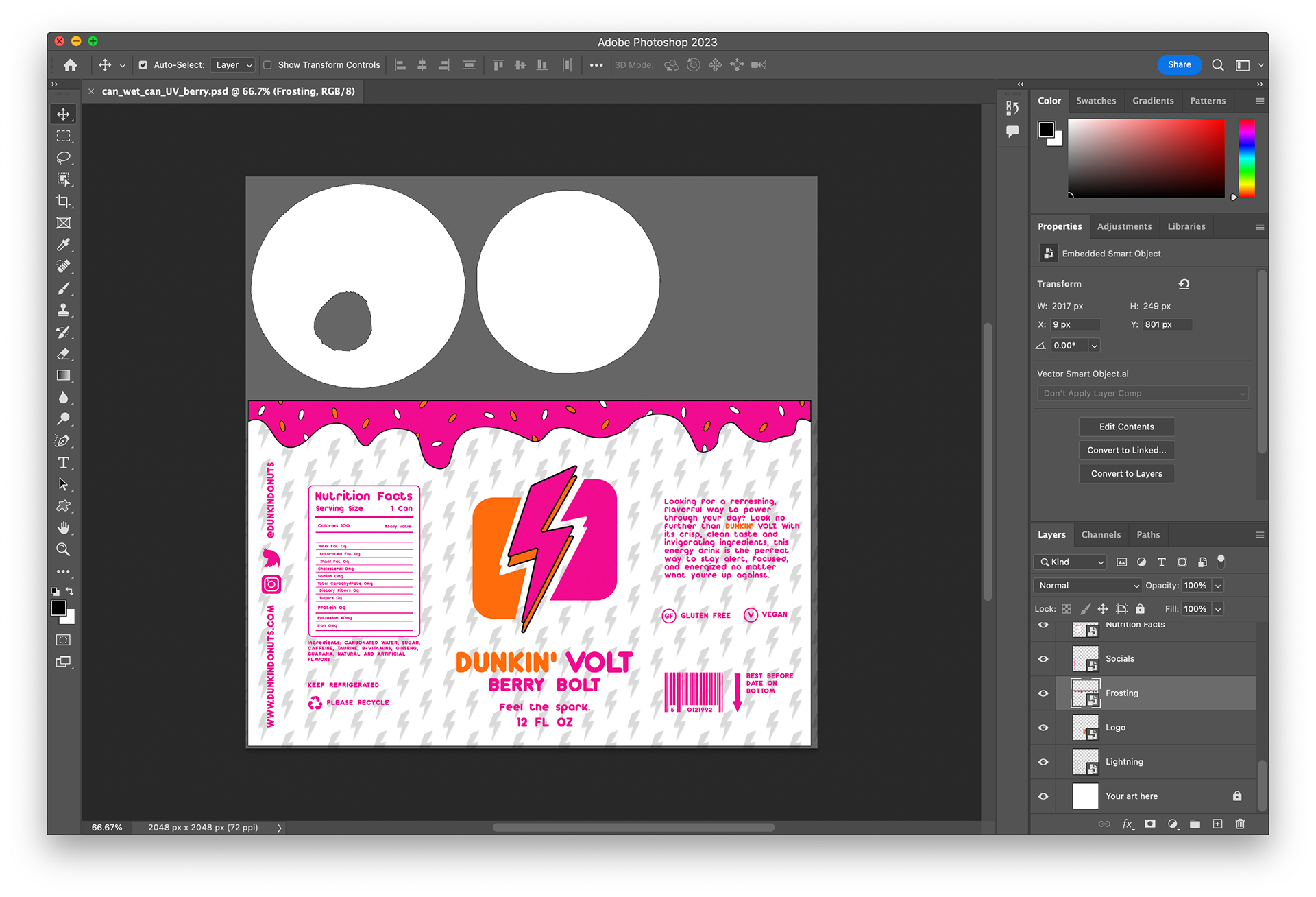This screenshot has height=897, width=1316.
Task: Select the Frame tool
Action: coord(63,223)
